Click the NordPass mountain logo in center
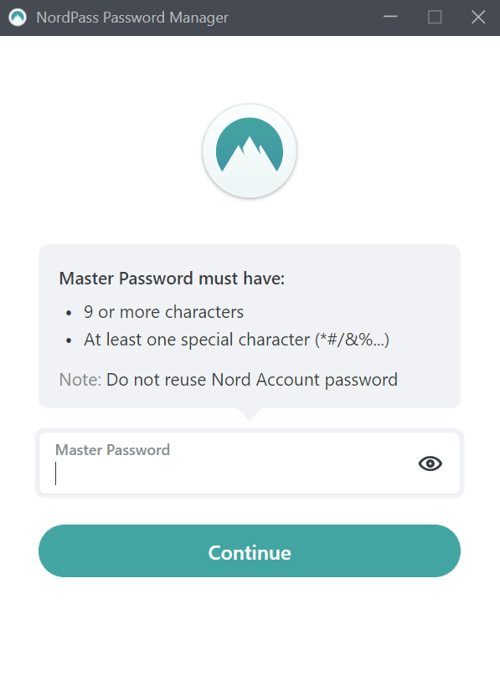The image size is (500, 686). [x=249, y=151]
